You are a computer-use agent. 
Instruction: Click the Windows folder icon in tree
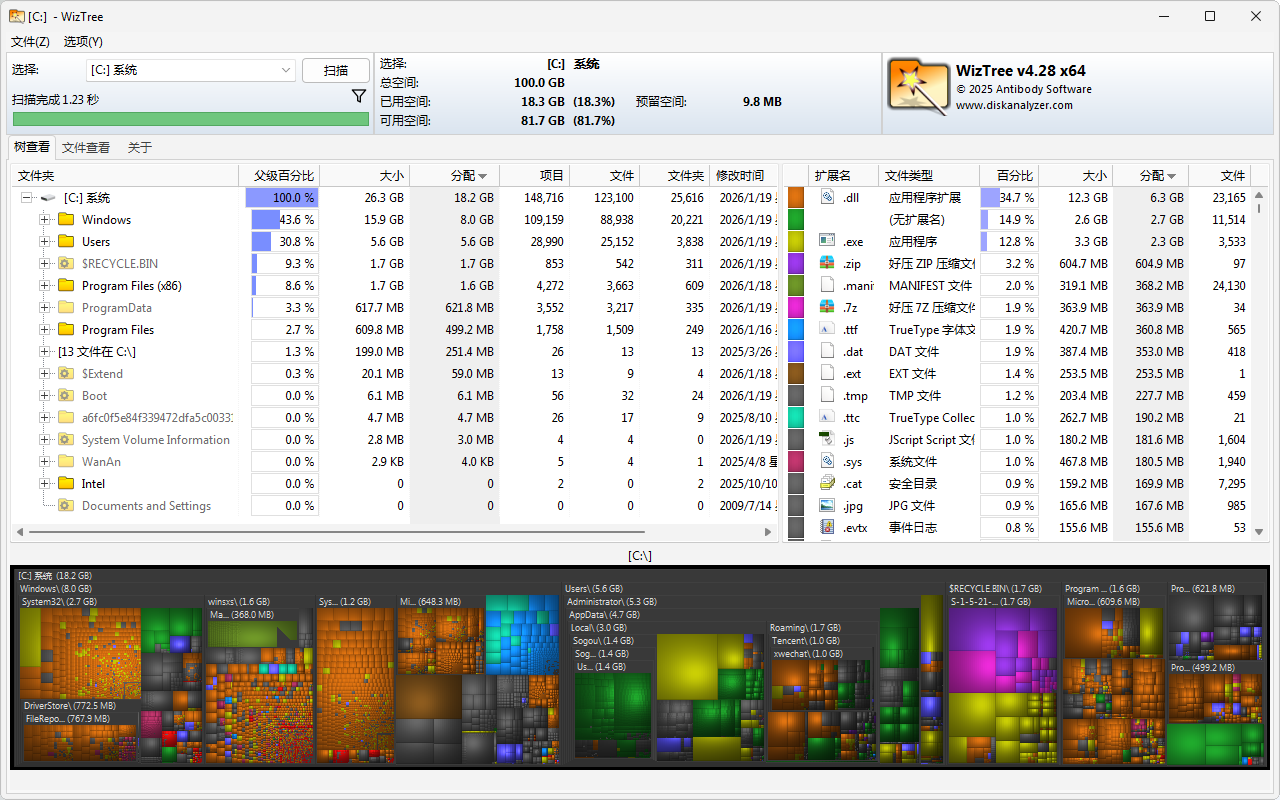67,220
